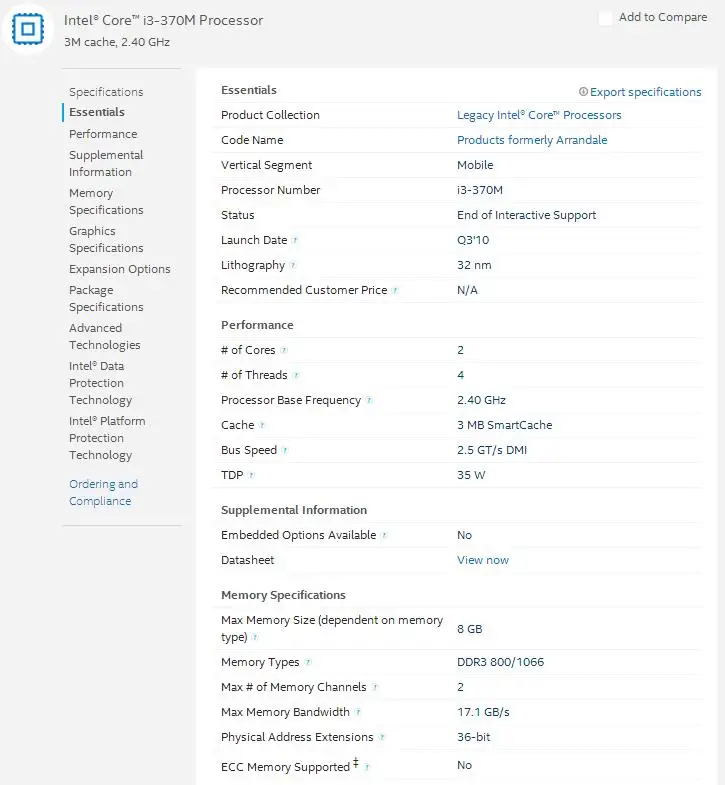Click the help icon beside Memory Types
Screen dimensions: 725x785
click(x=307, y=662)
